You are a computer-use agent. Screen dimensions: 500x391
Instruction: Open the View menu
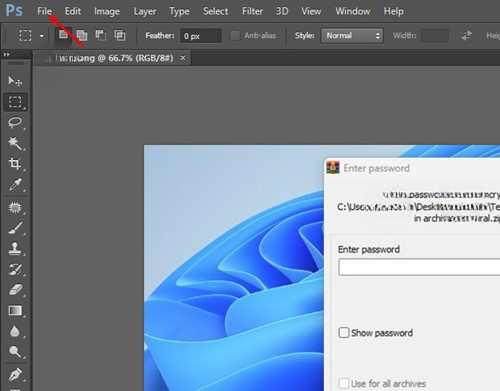point(311,11)
